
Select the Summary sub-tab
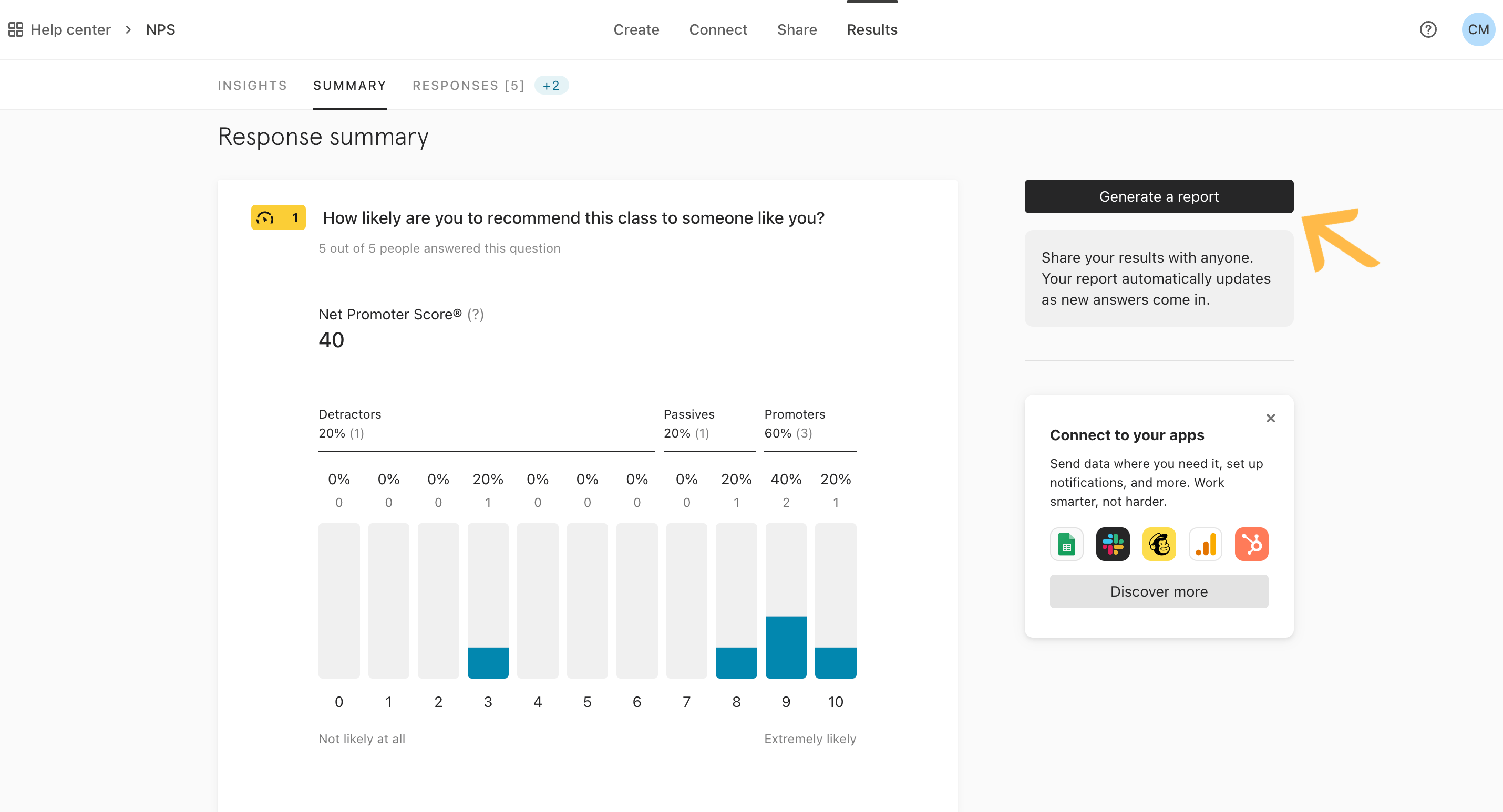[349, 86]
